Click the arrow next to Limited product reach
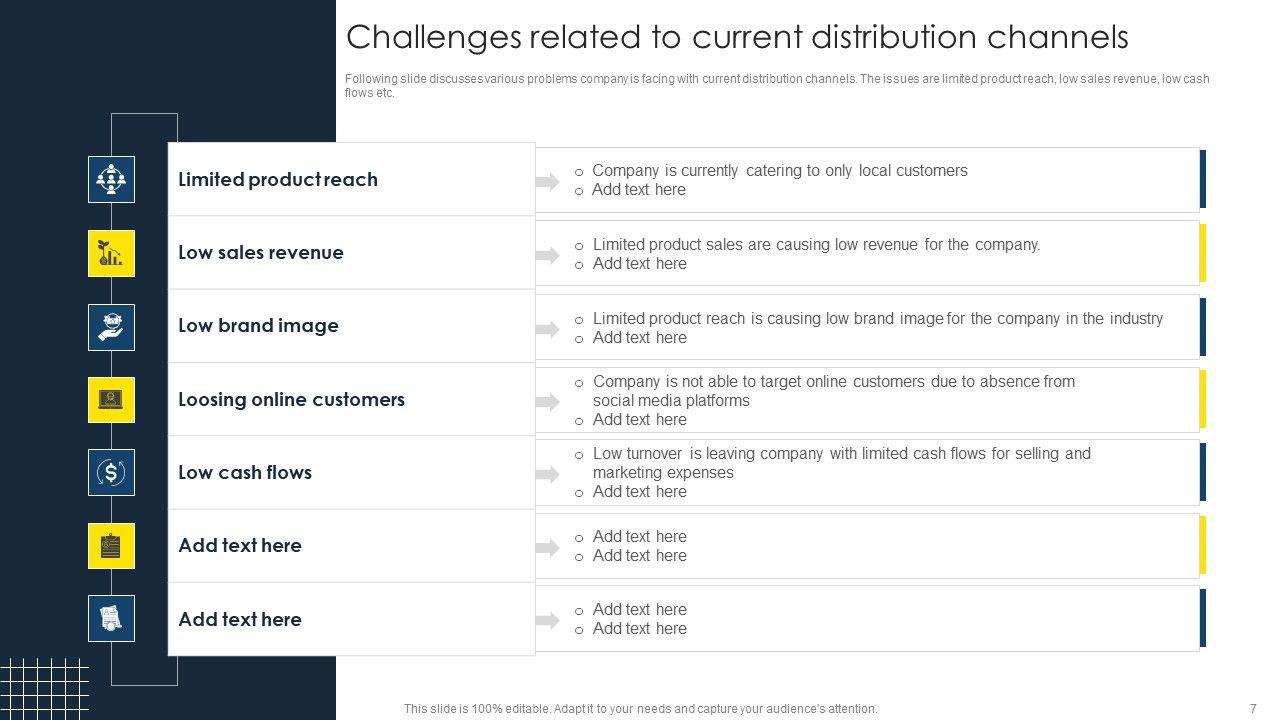 [x=547, y=181]
